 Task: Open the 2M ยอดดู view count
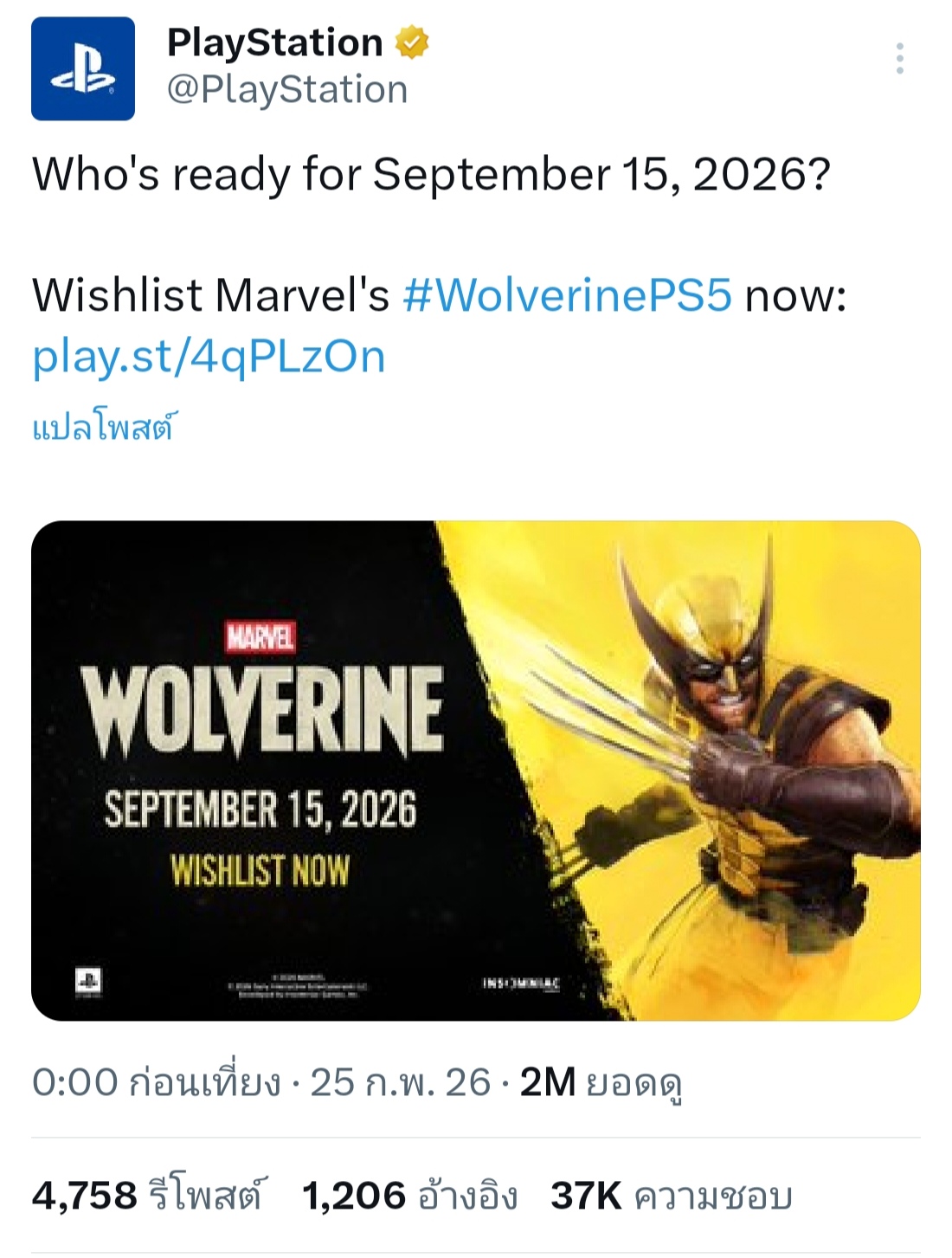[601, 1082]
